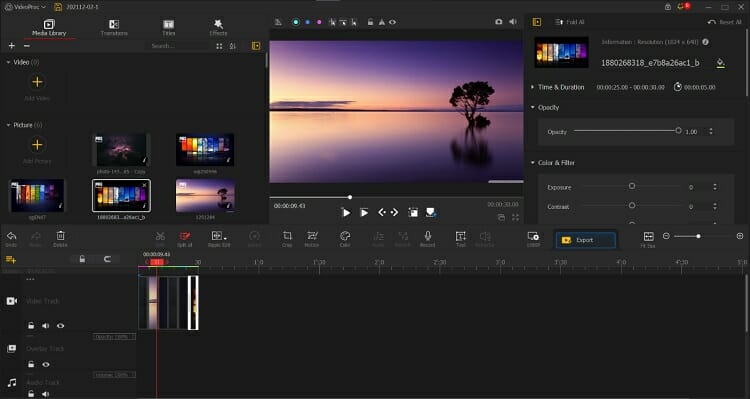Click the resolution information icon

click(x=706, y=42)
